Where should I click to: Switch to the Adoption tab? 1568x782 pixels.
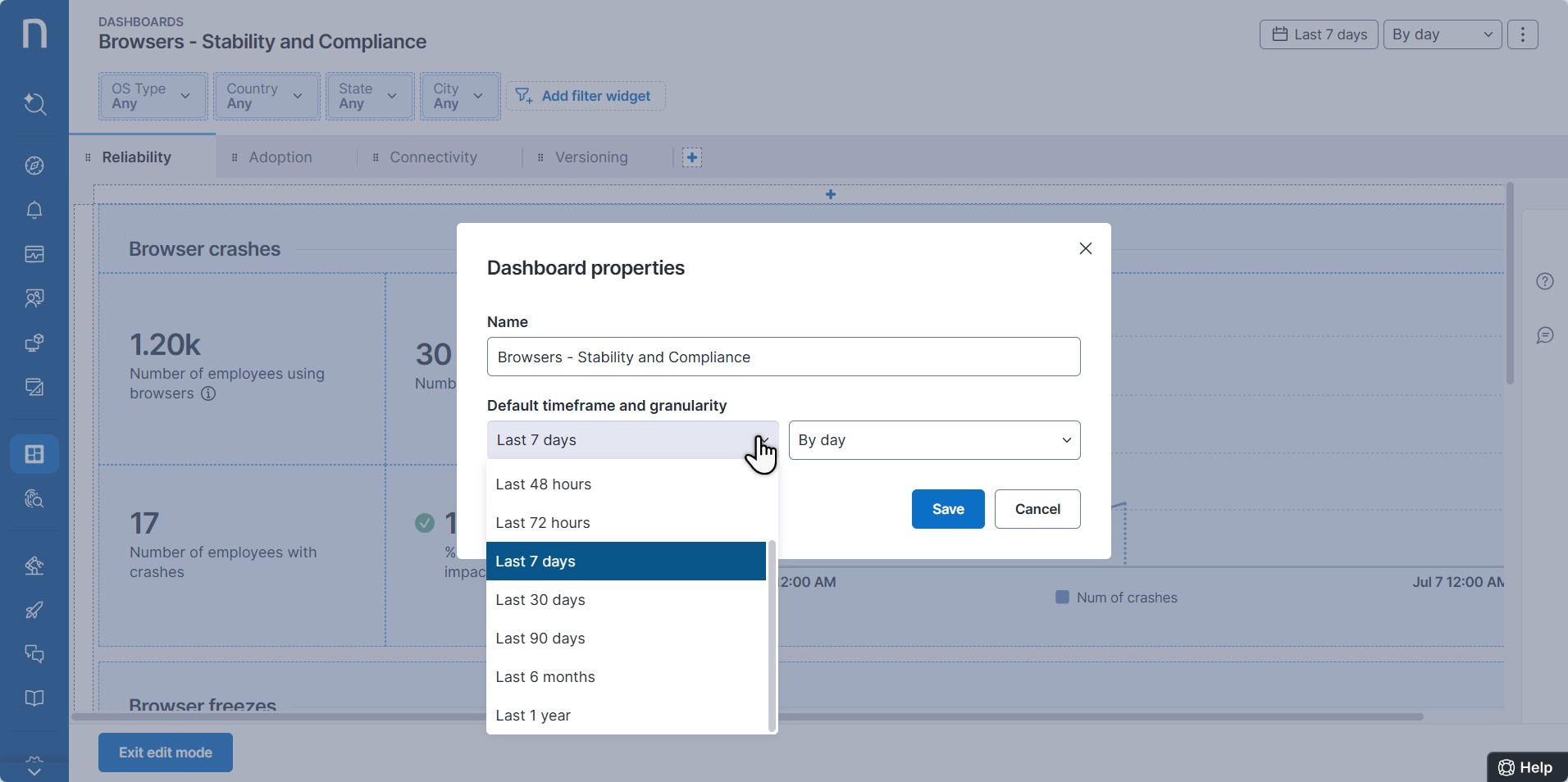pos(280,157)
